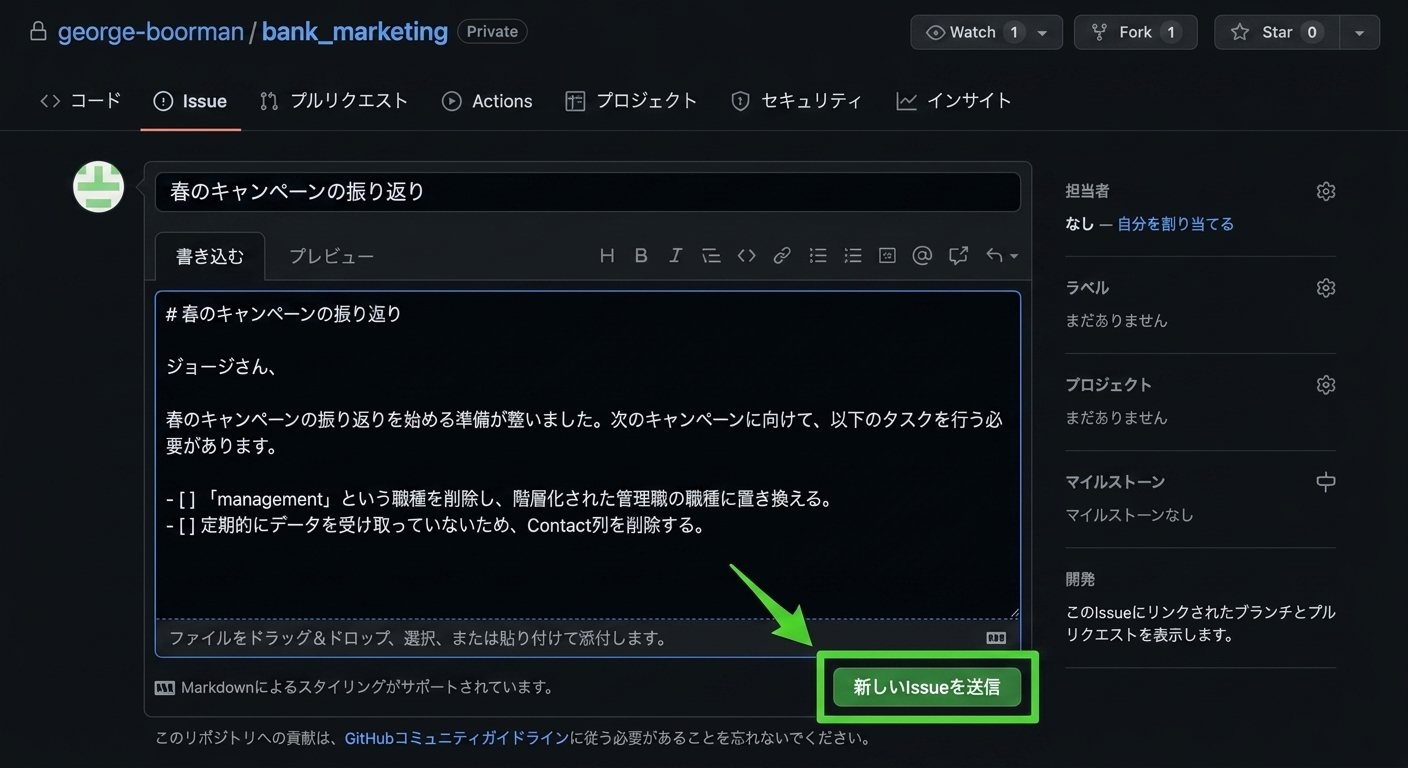The image size is (1408, 768).
Task: Click the 担当者 heading
Action: 1087,191
